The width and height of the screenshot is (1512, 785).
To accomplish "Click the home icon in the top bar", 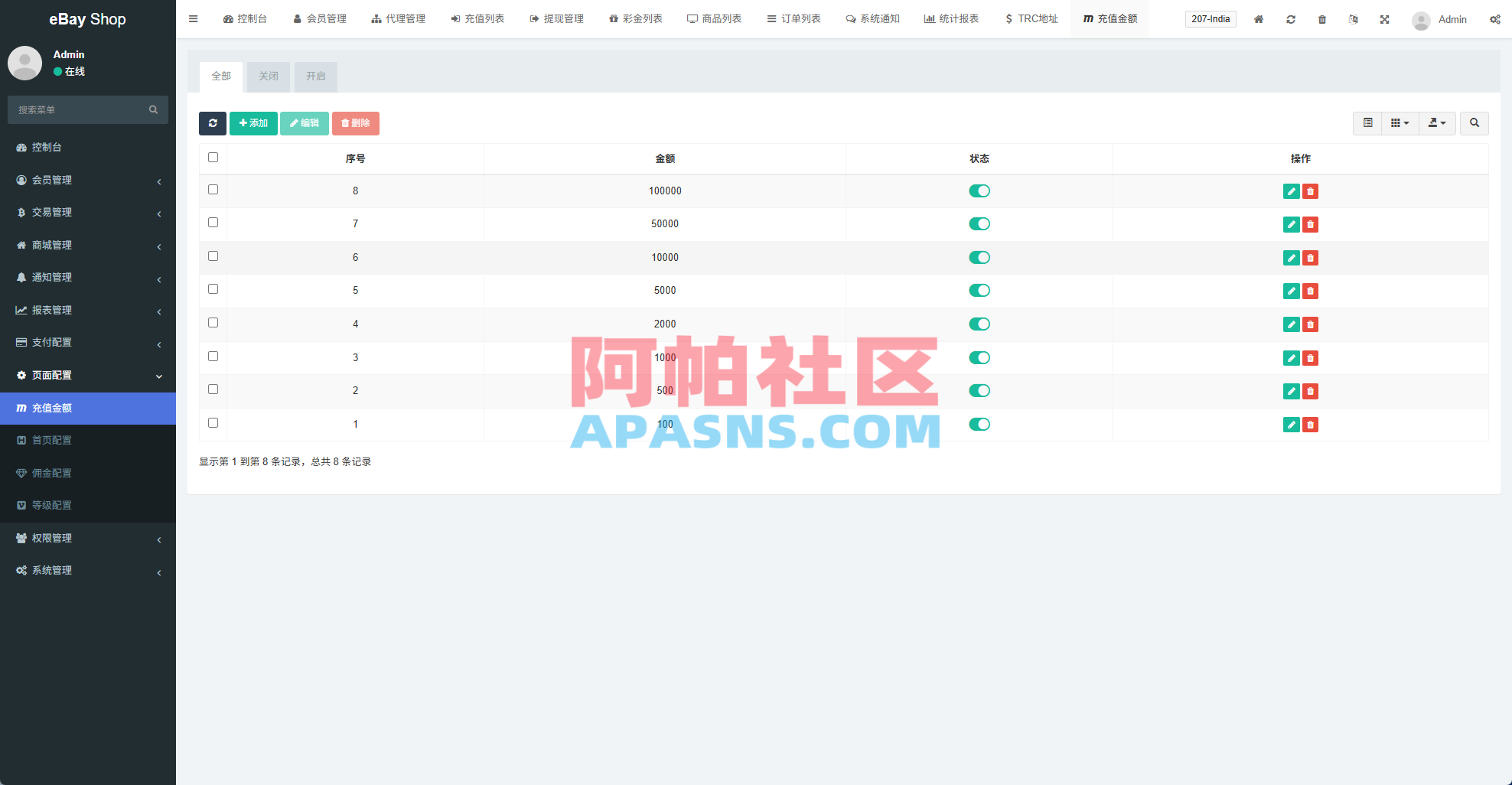I will [x=1259, y=19].
